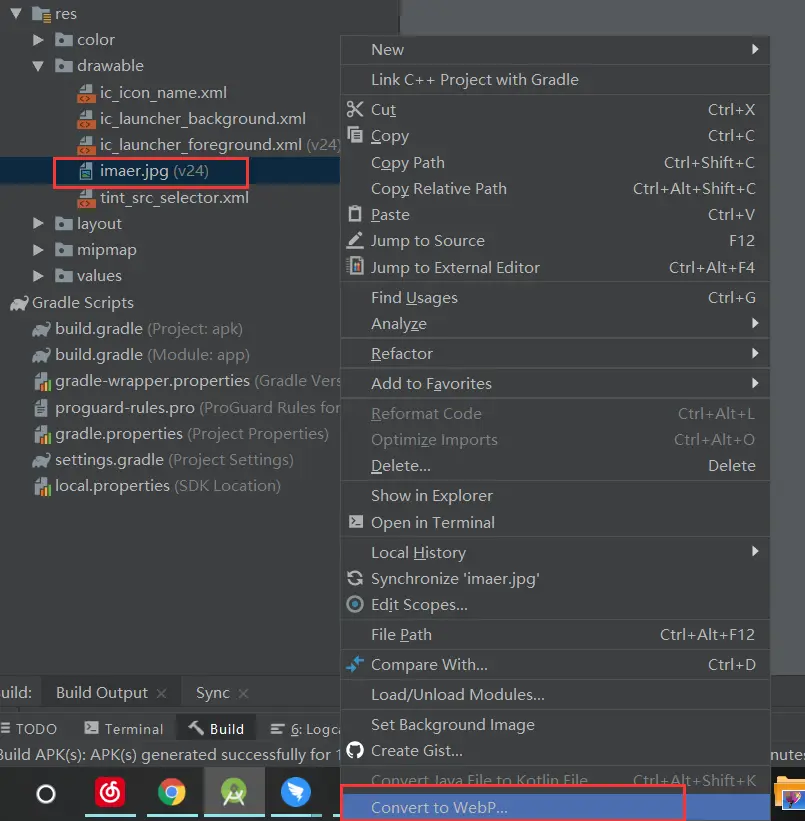805x821 pixels.
Task: Click the imaer.jpg image file icon
Action: pyautogui.click(x=86, y=171)
